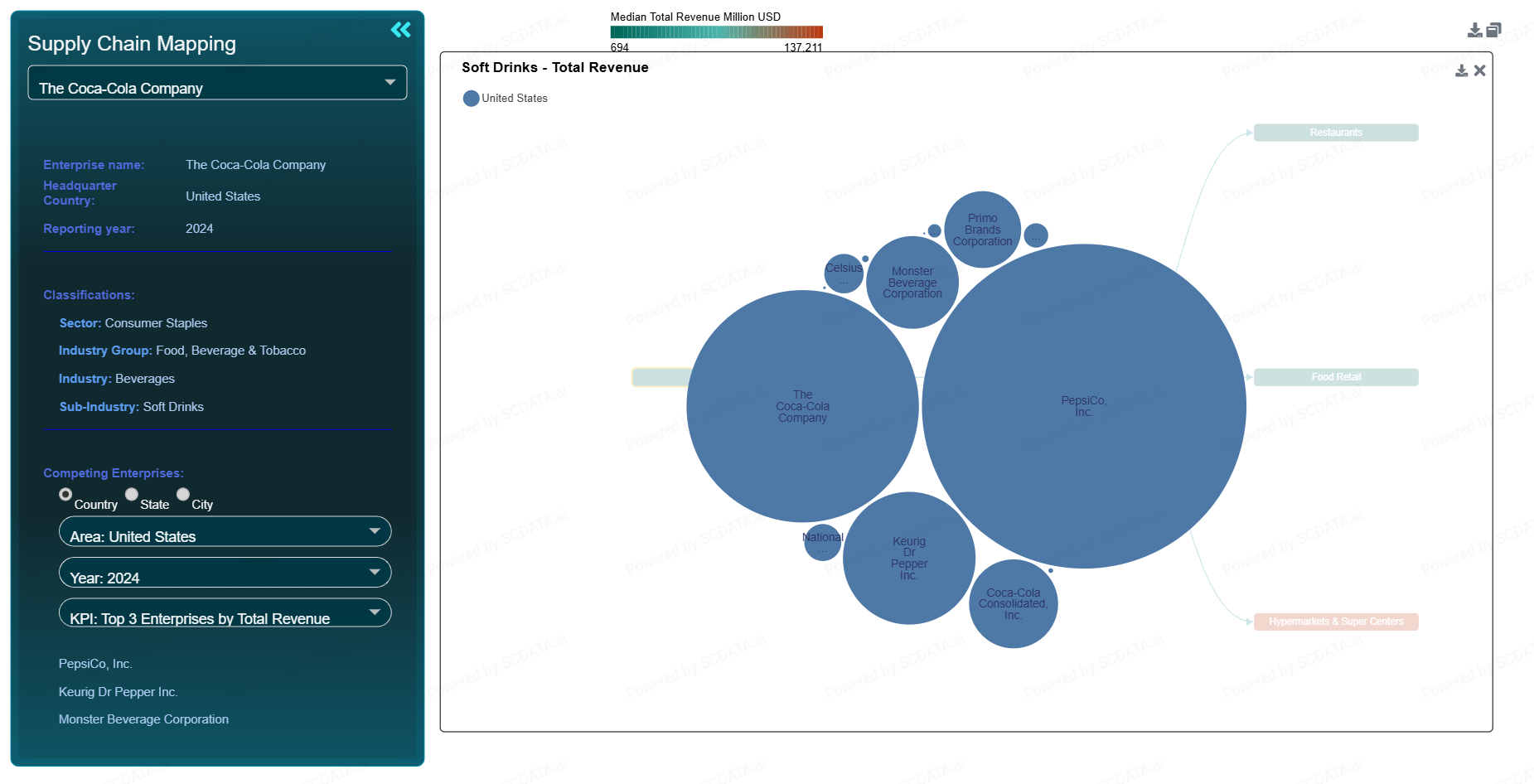Click the duplicate-window icon in the top-right corner
The width and height of the screenshot is (1534, 784).
pos(1493,31)
